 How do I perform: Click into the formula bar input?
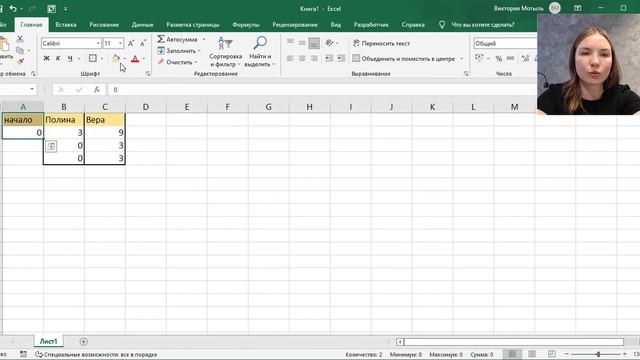pos(322,89)
